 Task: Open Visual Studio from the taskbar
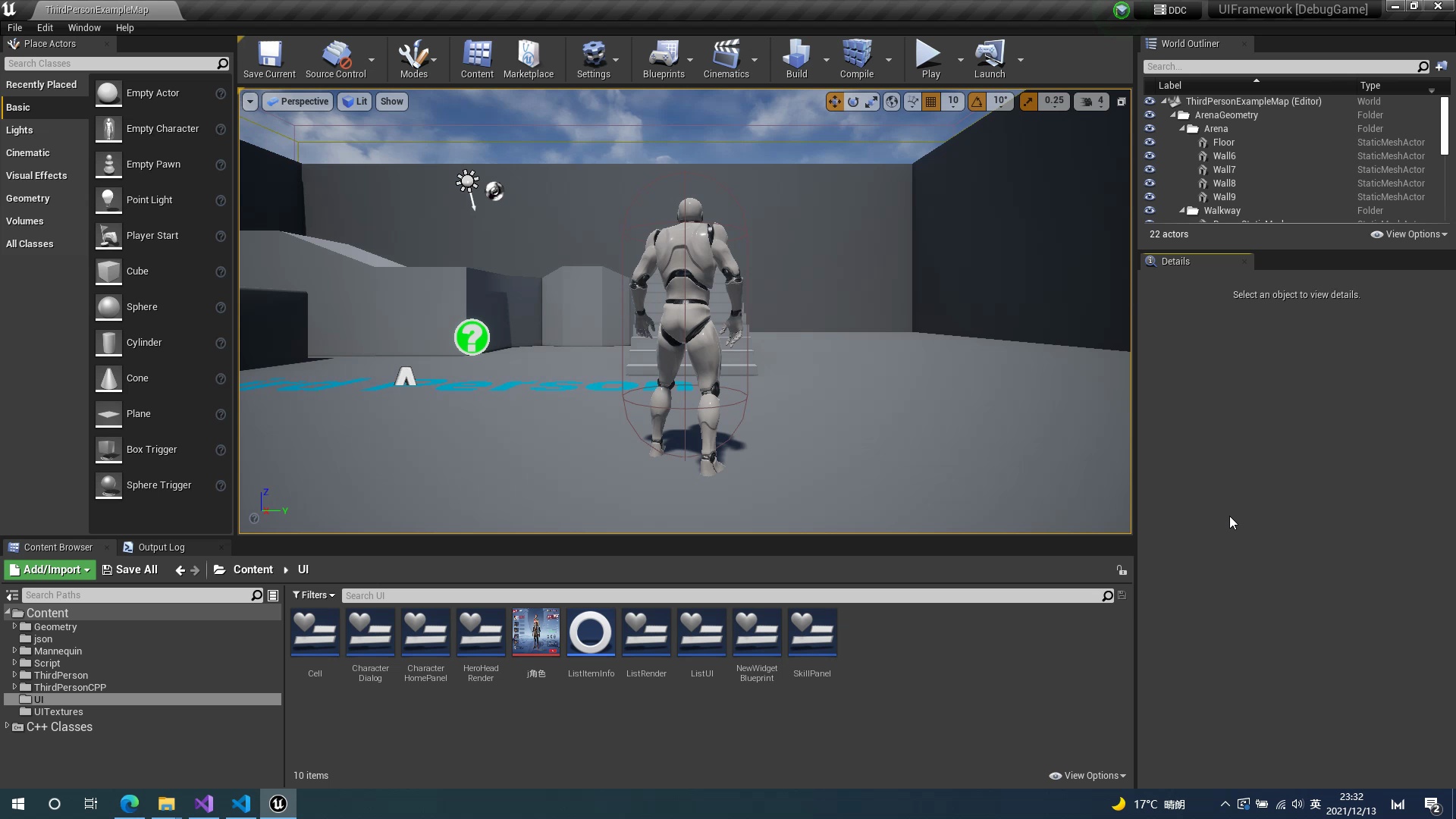[204, 804]
